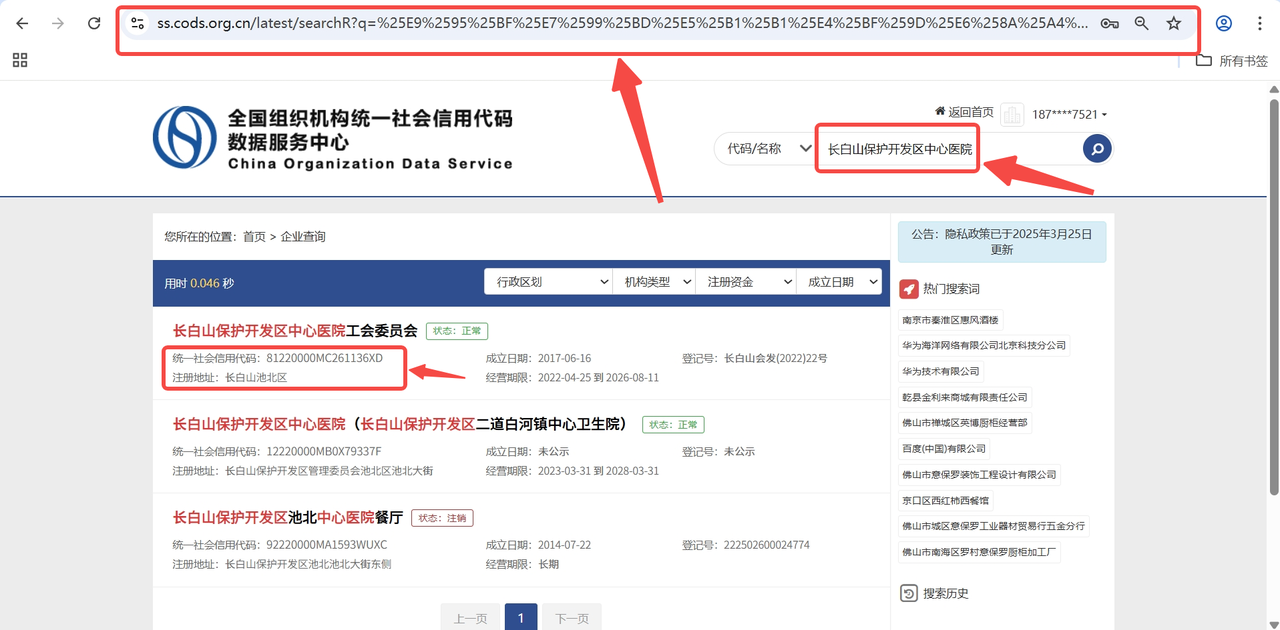
Task: Open the Chrome three-dot menu
Action: coord(1259,23)
